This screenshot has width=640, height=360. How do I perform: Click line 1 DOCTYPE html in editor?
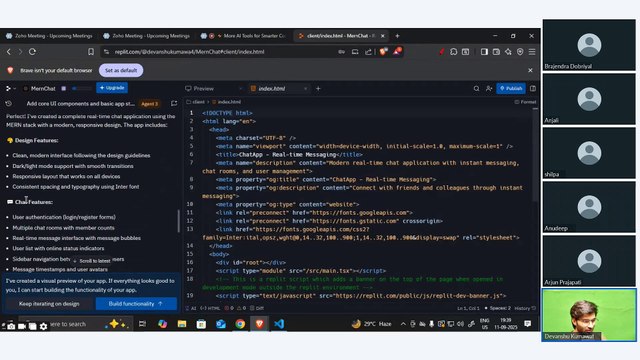[x=227, y=113]
